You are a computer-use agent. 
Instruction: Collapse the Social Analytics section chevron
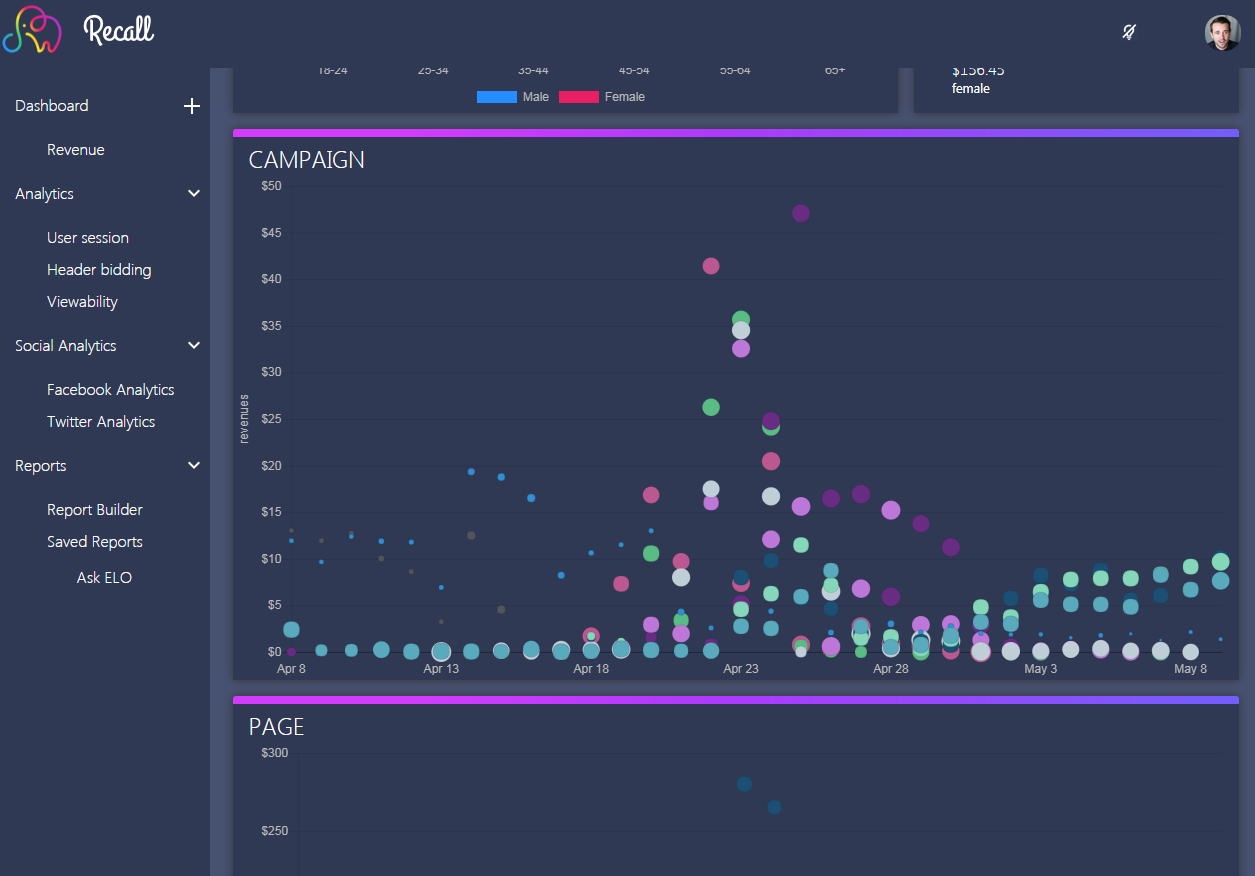194,346
